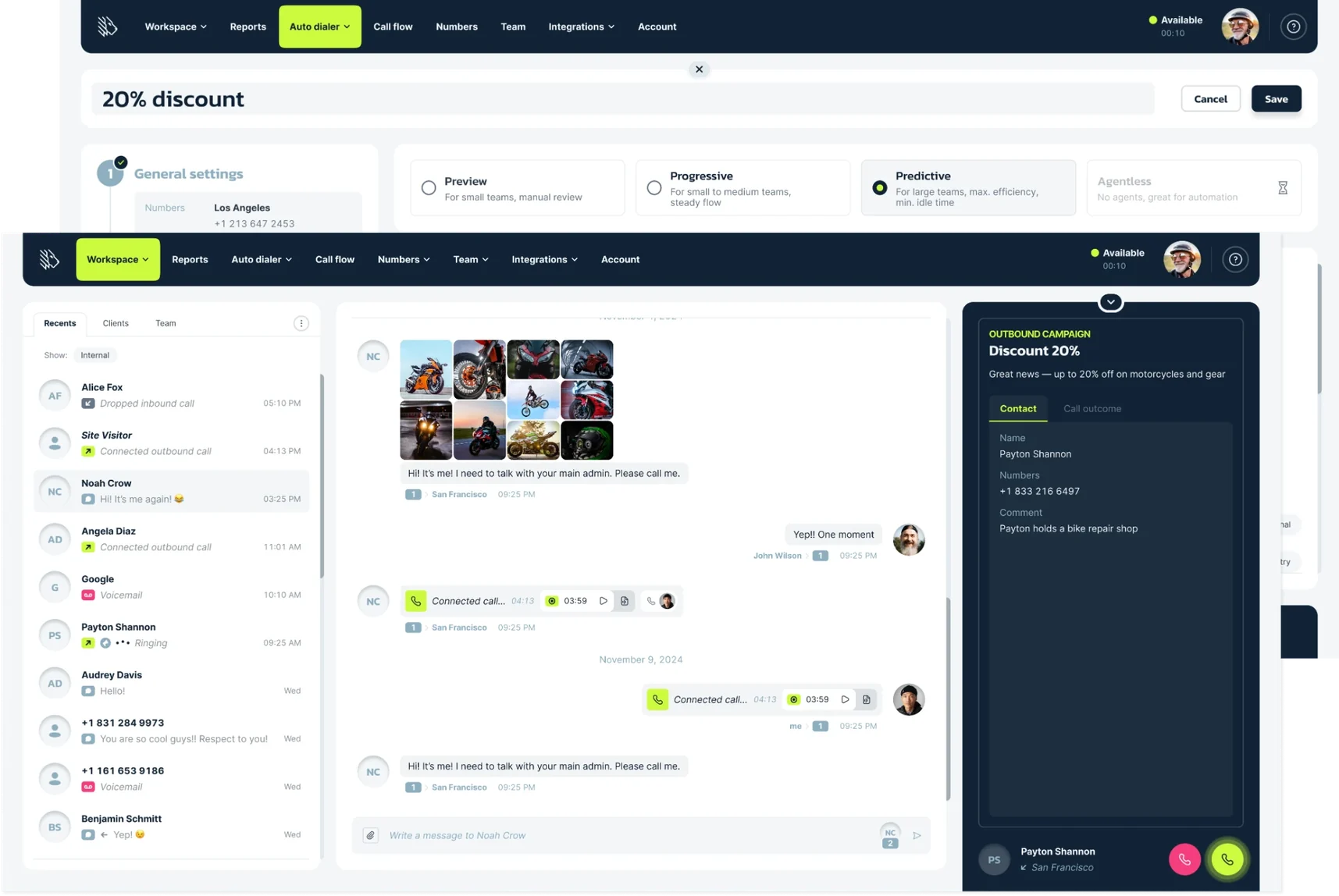Open transcript icon of first connected call
The image size is (1339, 896).
coord(625,601)
